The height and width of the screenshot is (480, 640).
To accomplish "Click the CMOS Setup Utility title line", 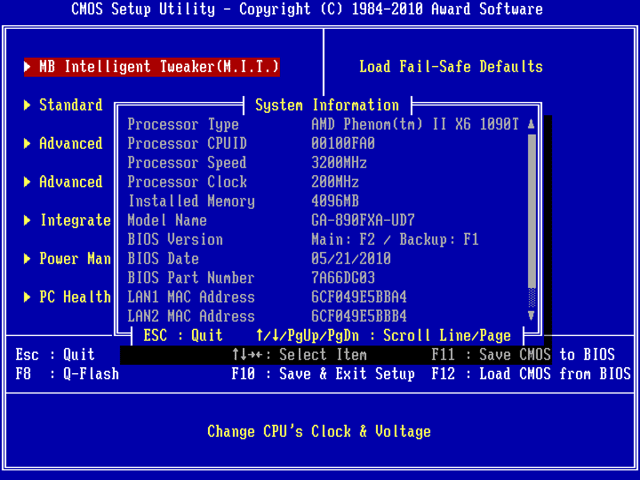I will pyautogui.click(x=307, y=9).
